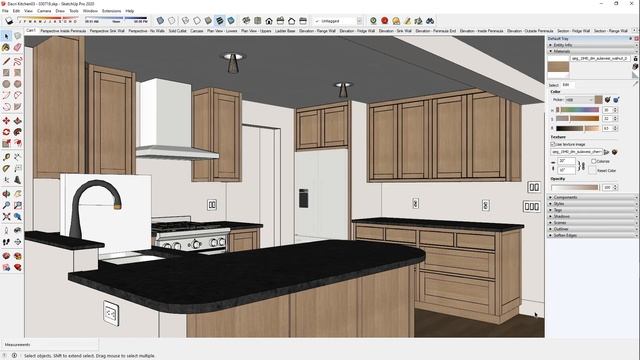Switch to Front view house icon
The height and width of the screenshot is (360, 640).
click(269, 20)
